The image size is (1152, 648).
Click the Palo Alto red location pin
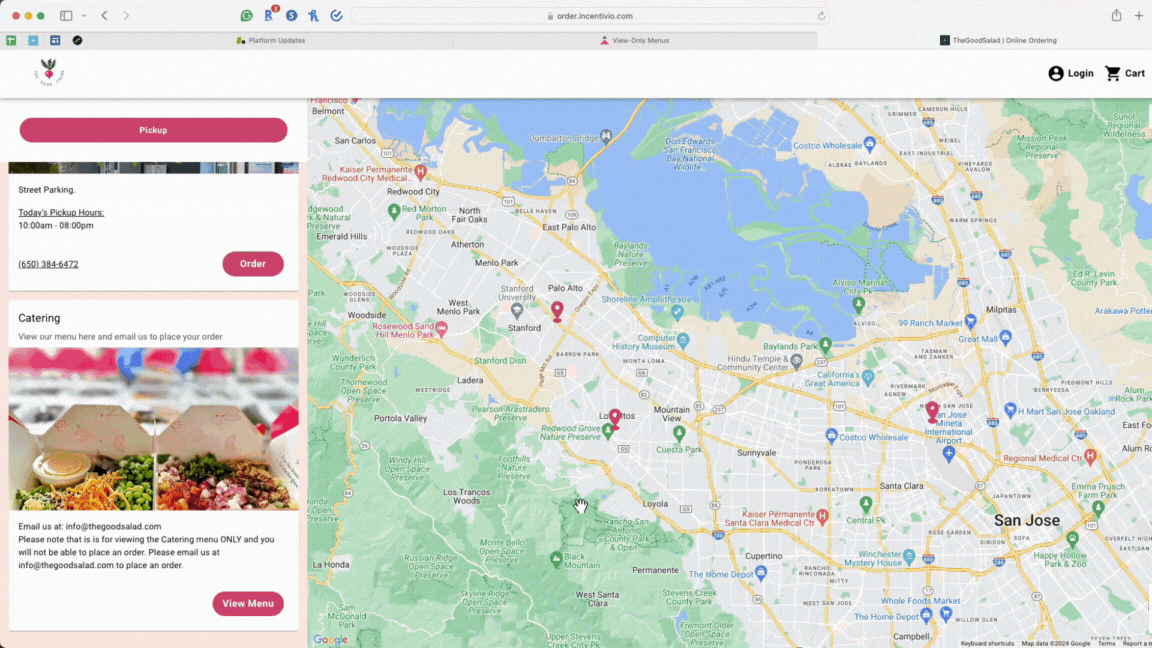(558, 311)
